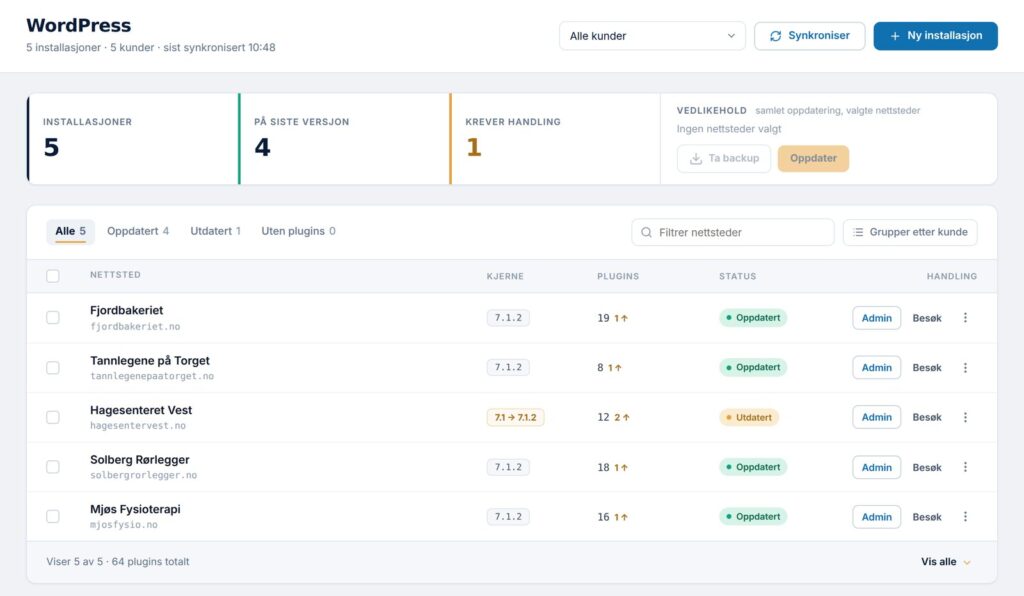
Task: Click the search icon in site filter
Action: point(647,232)
